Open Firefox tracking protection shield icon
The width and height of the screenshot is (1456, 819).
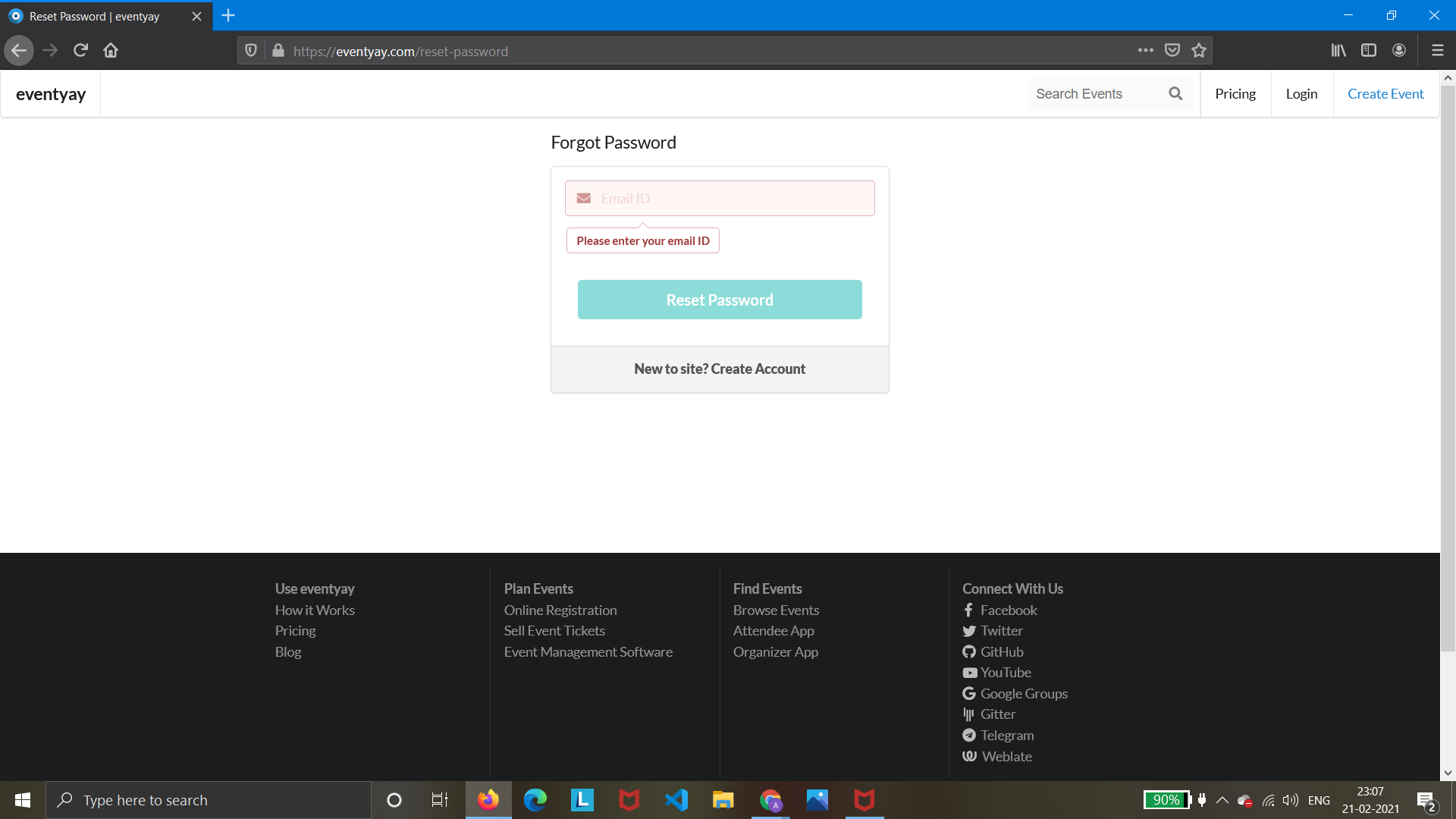[251, 51]
